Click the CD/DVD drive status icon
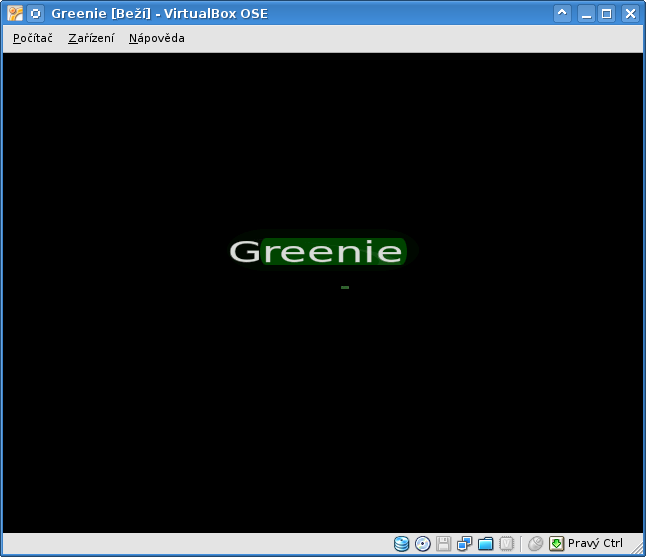 click(x=422, y=544)
